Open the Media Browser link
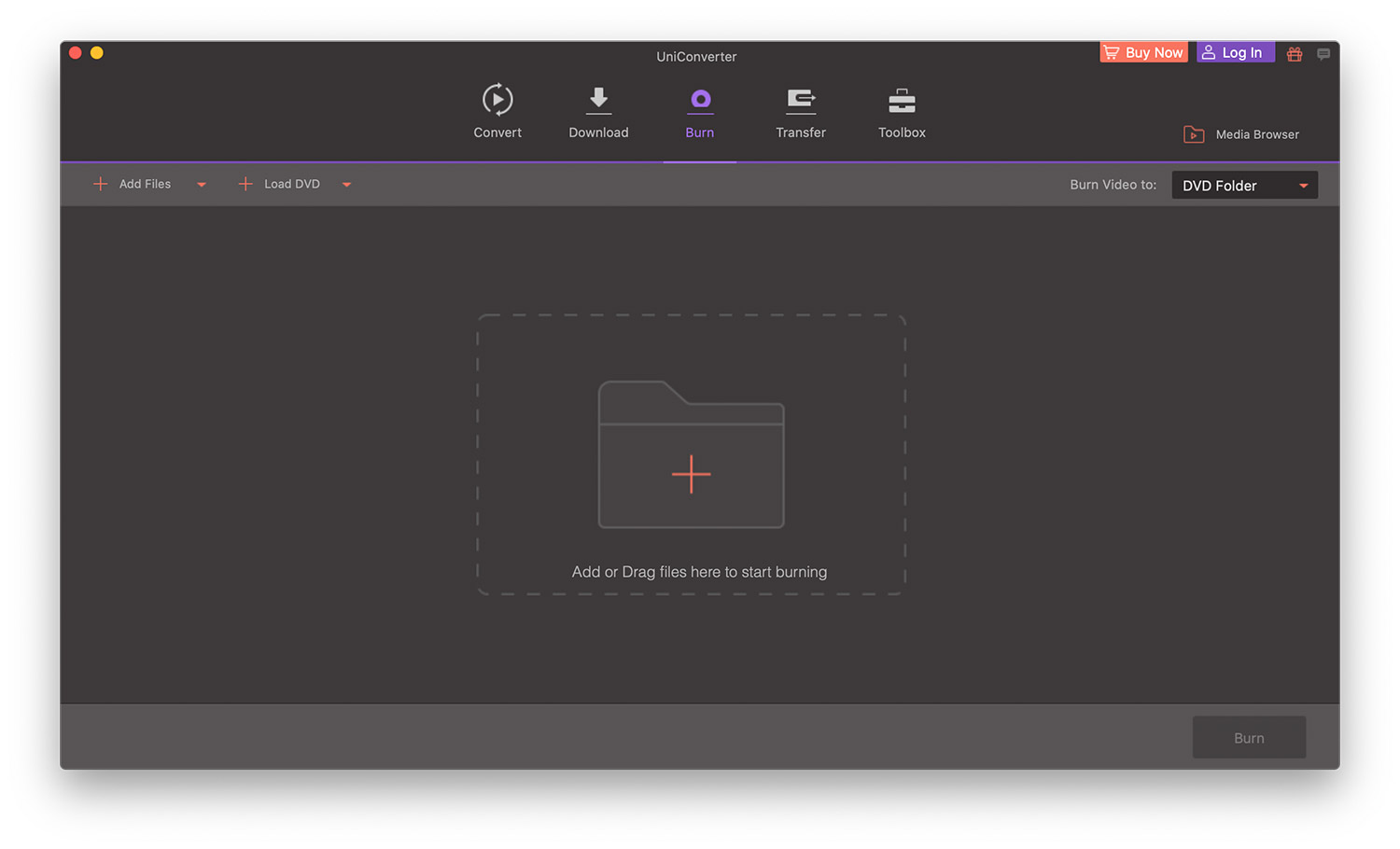The image size is (1400, 849). (1257, 134)
